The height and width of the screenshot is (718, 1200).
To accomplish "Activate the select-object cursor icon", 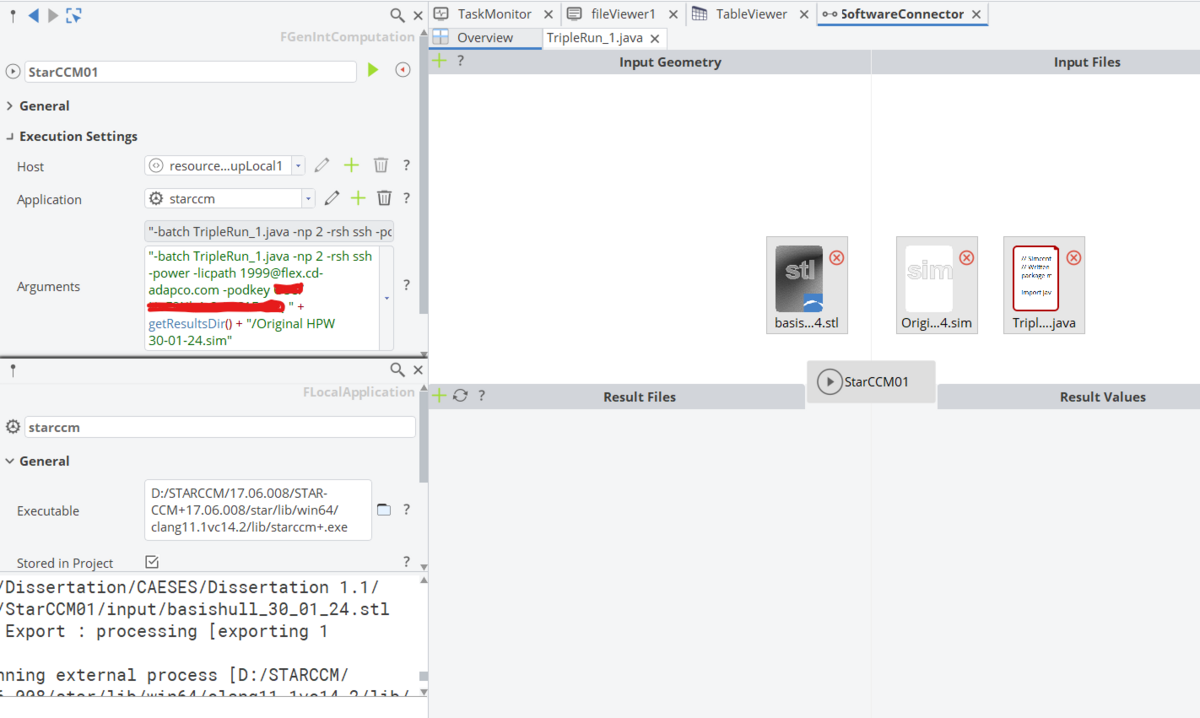I will click(x=73, y=15).
